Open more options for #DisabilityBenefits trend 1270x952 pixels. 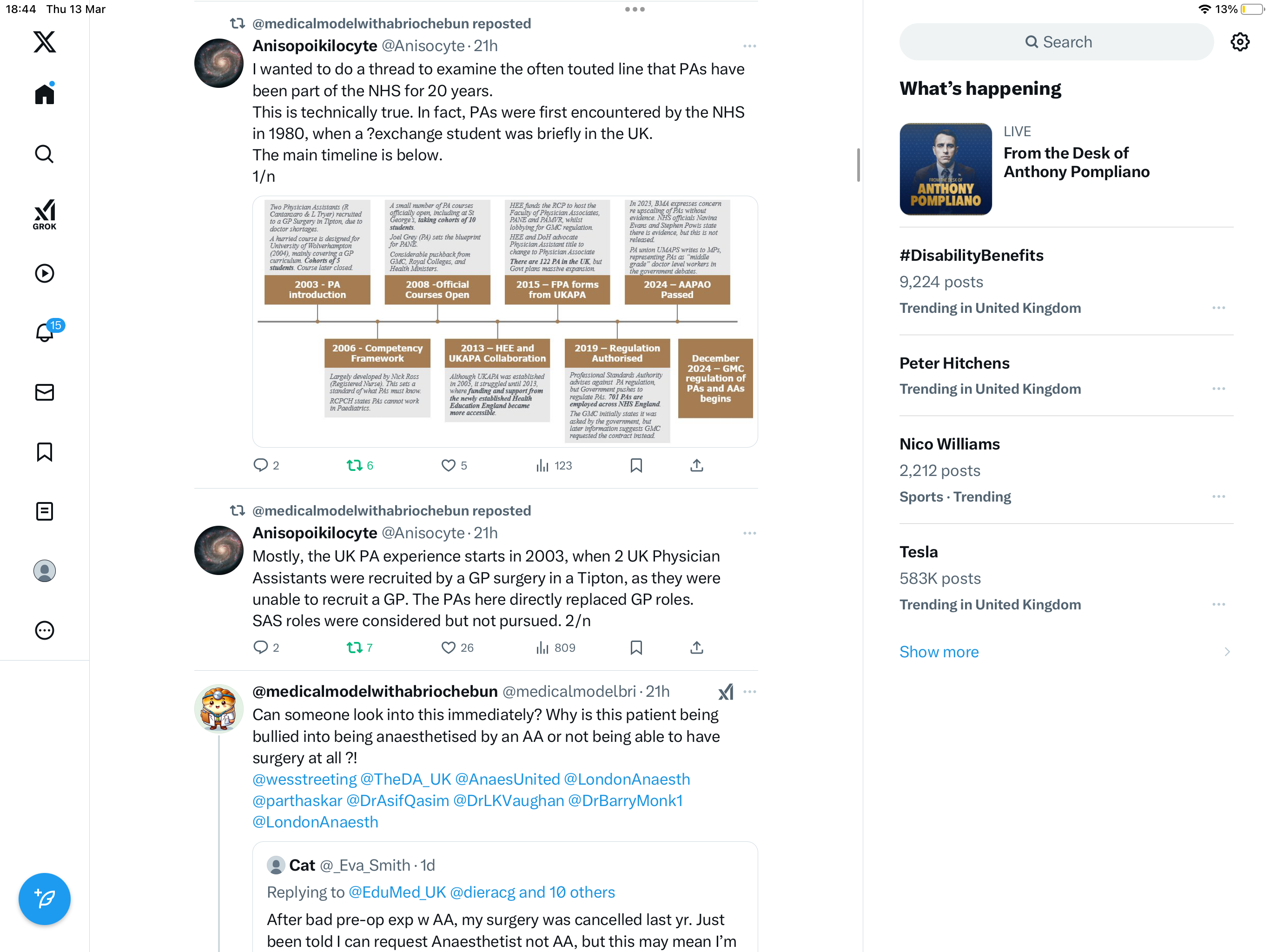[1218, 308]
